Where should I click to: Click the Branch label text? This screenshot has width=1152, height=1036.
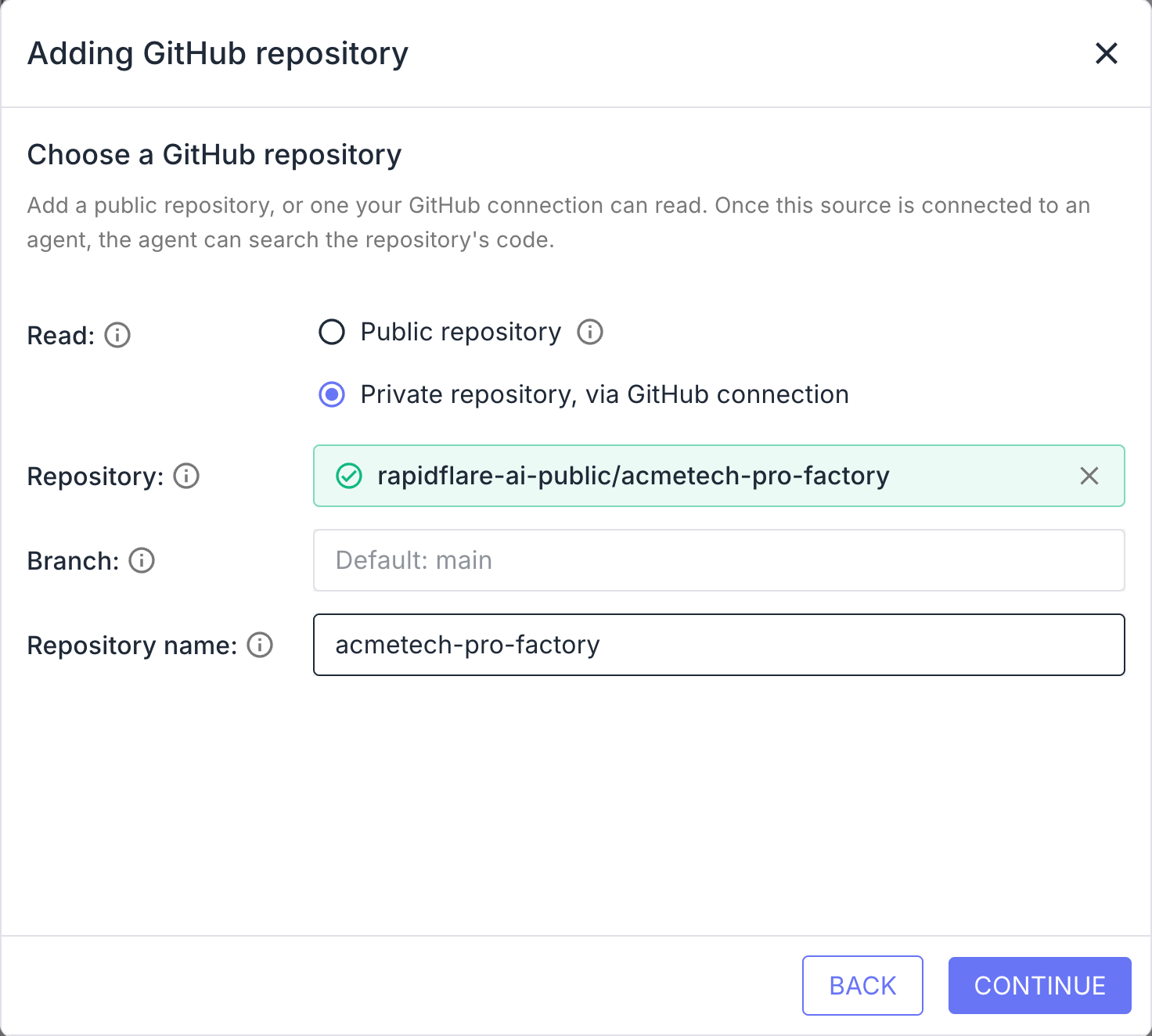73,561
